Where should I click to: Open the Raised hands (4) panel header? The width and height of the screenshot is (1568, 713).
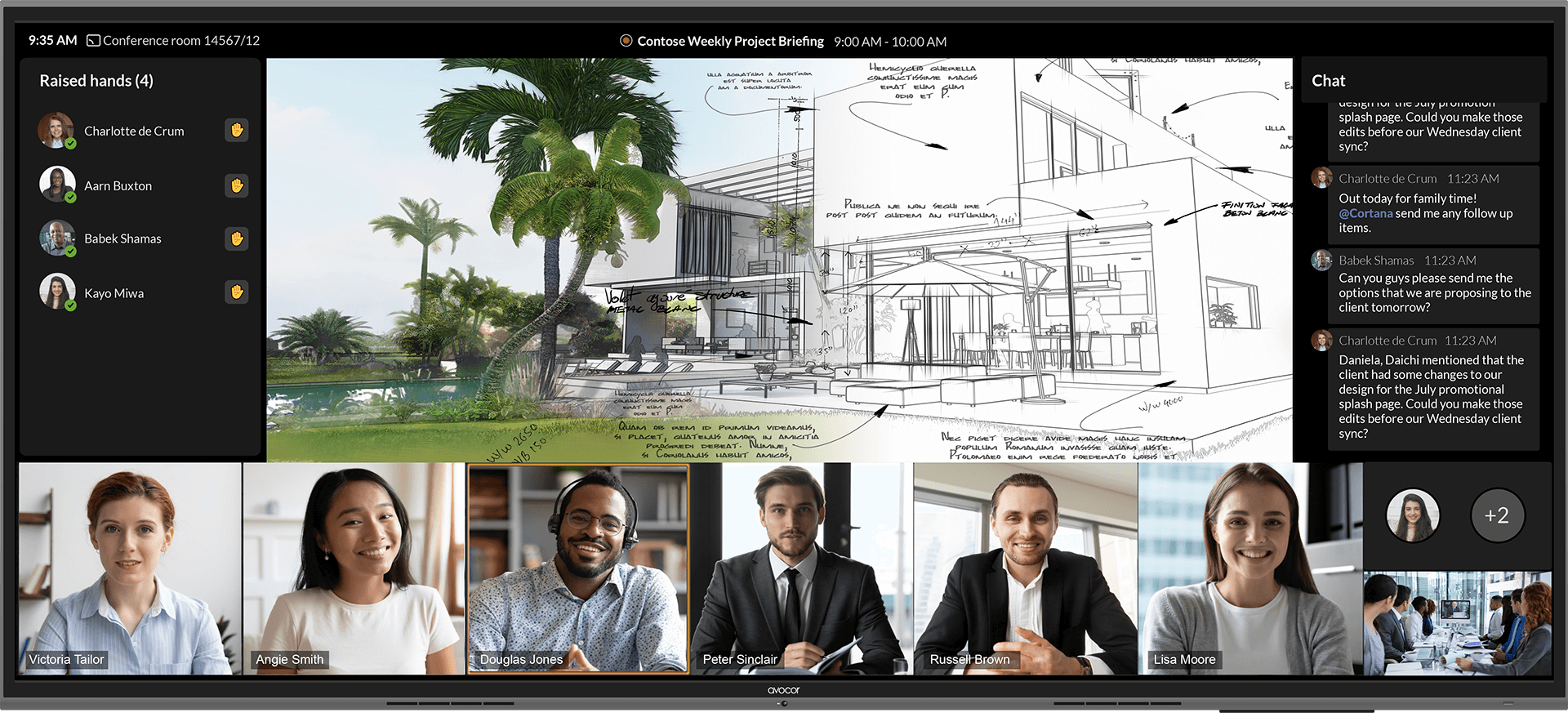(96, 81)
